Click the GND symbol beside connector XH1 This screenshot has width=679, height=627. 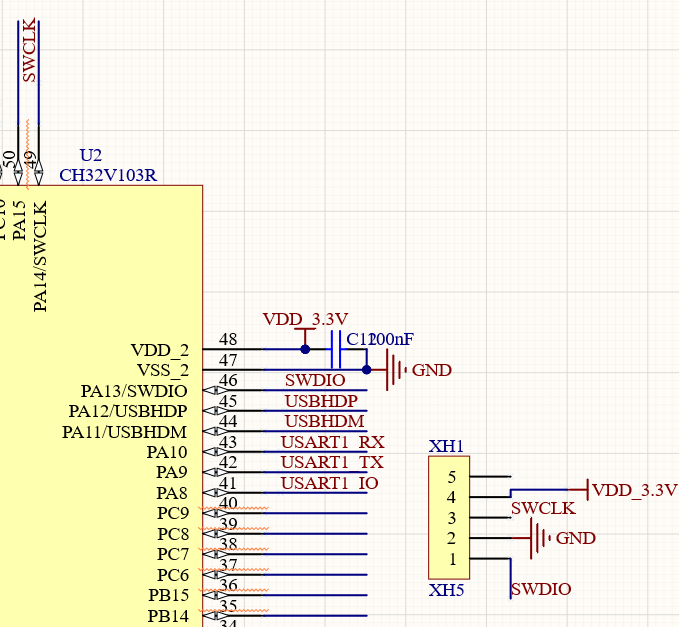tap(540, 538)
